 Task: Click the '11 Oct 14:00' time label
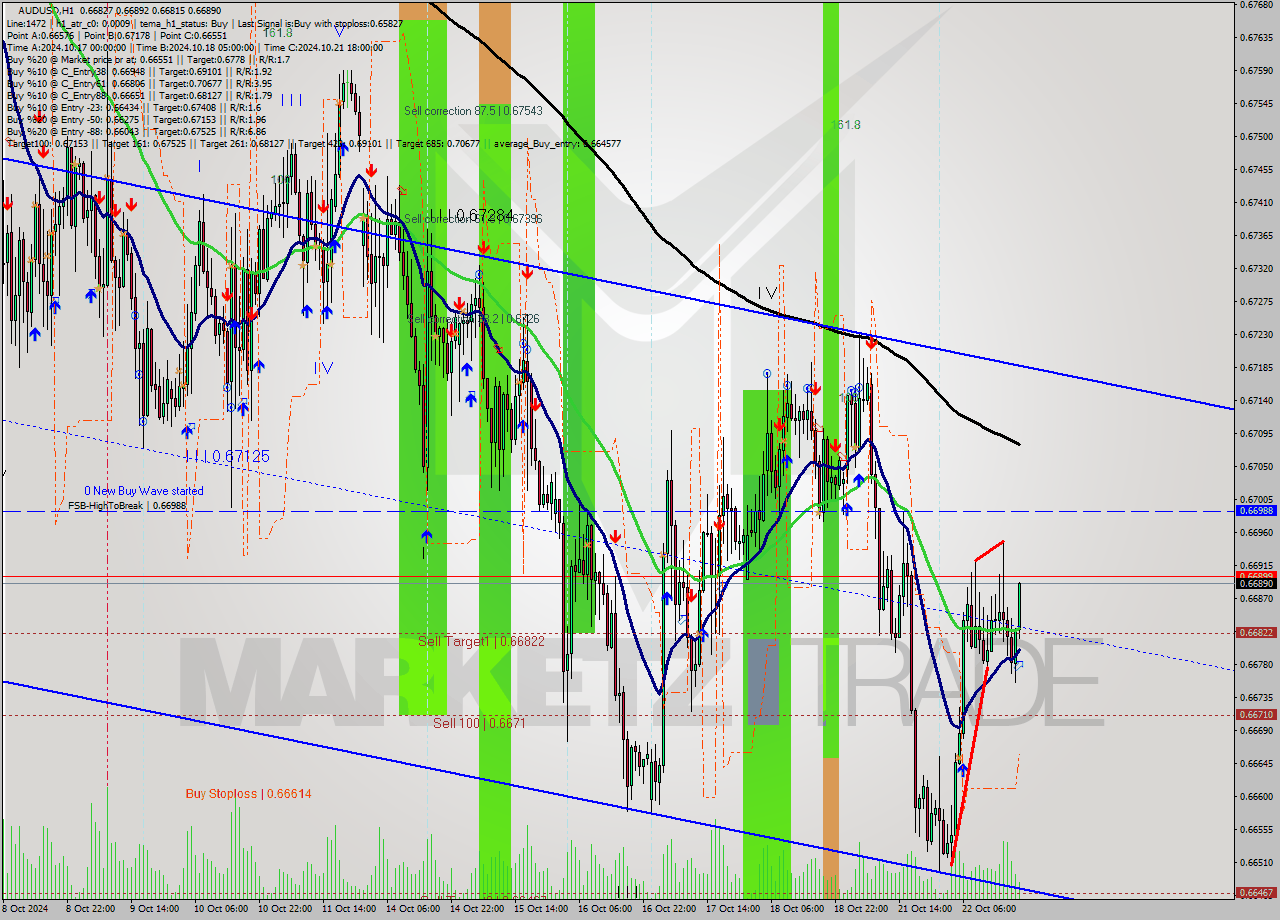point(349,910)
